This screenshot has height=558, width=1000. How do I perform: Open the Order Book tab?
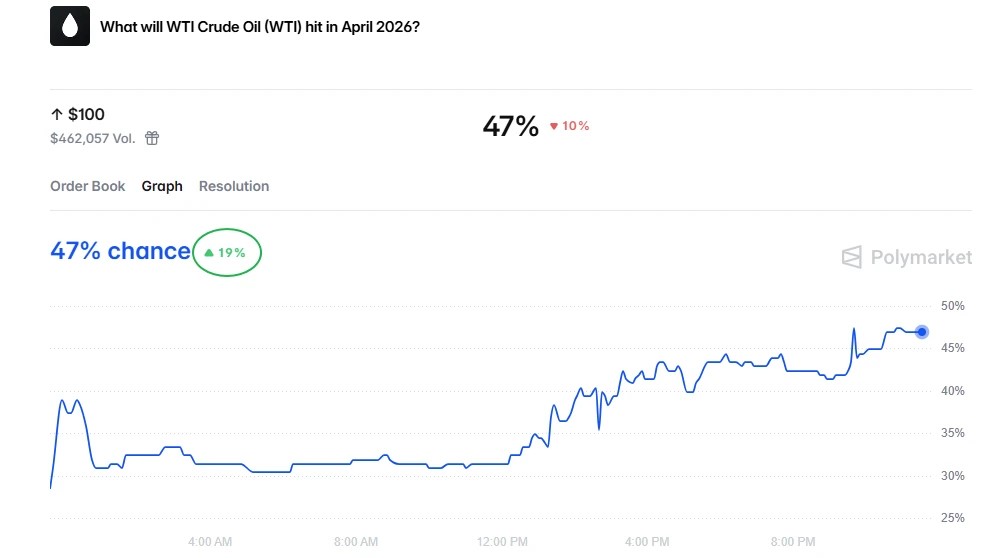[88, 186]
